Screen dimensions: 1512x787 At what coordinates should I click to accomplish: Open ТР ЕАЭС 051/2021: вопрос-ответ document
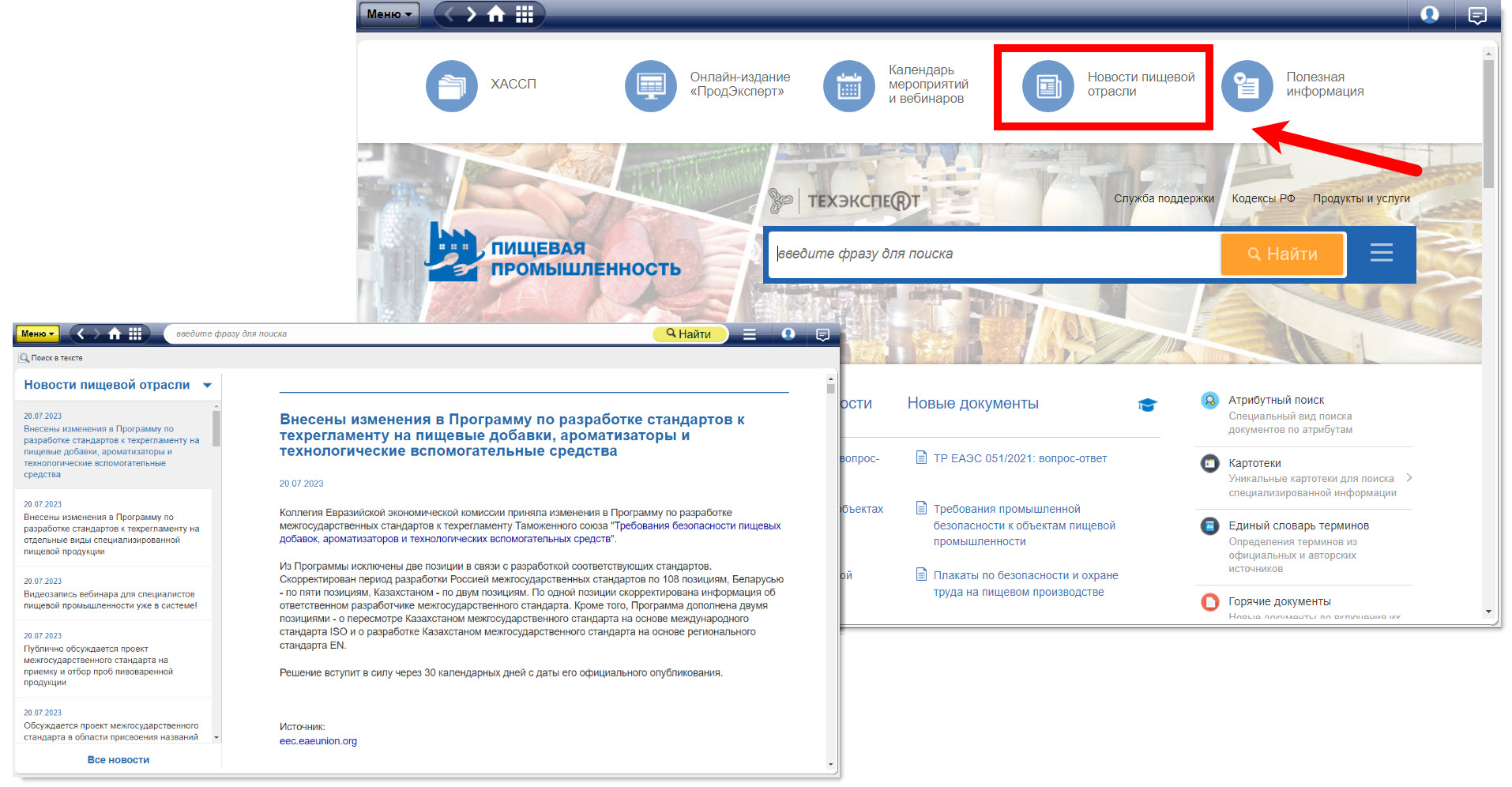coord(1020,458)
